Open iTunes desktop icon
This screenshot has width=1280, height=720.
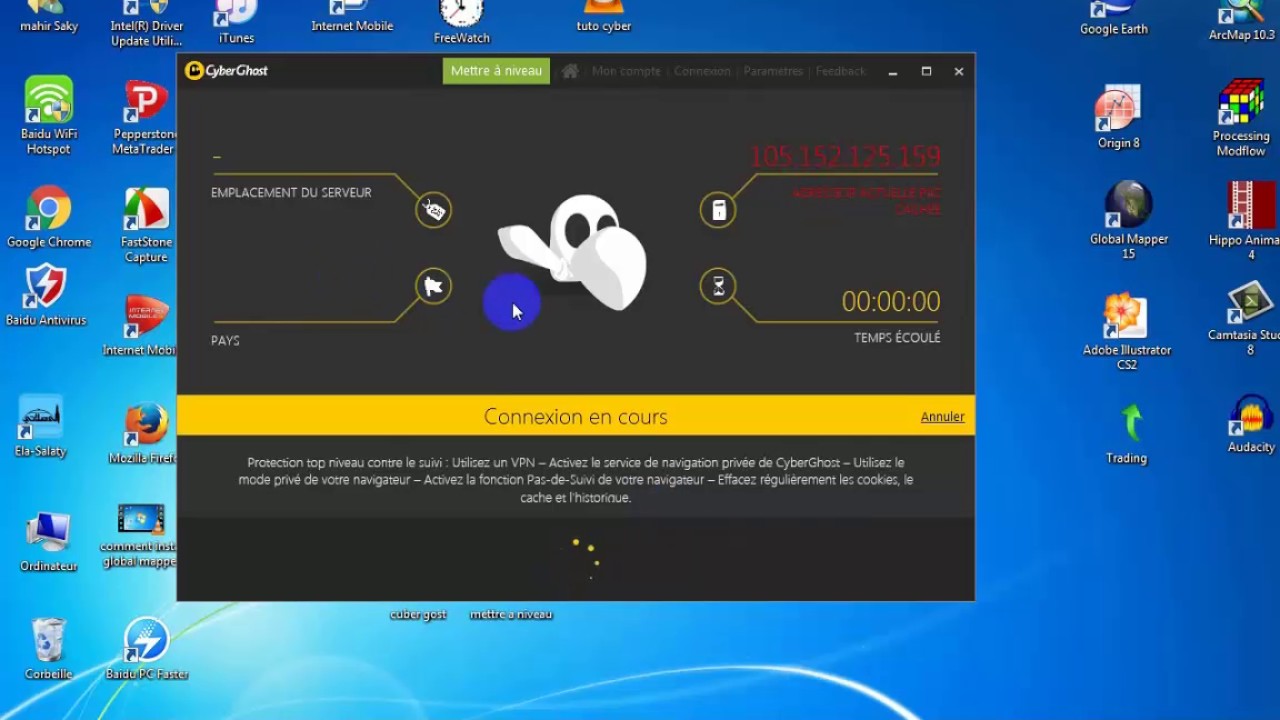[236, 22]
